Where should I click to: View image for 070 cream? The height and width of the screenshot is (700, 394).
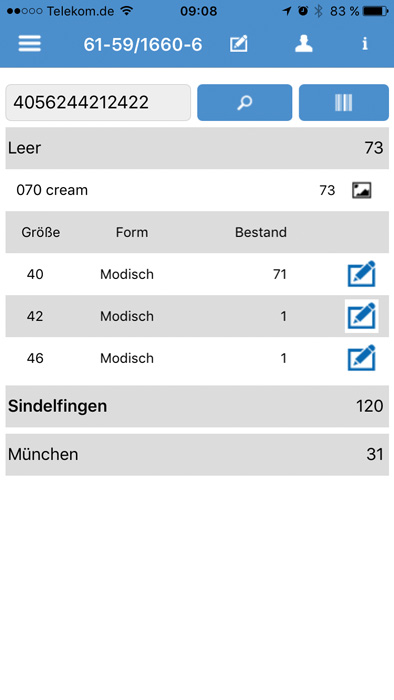click(361, 190)
